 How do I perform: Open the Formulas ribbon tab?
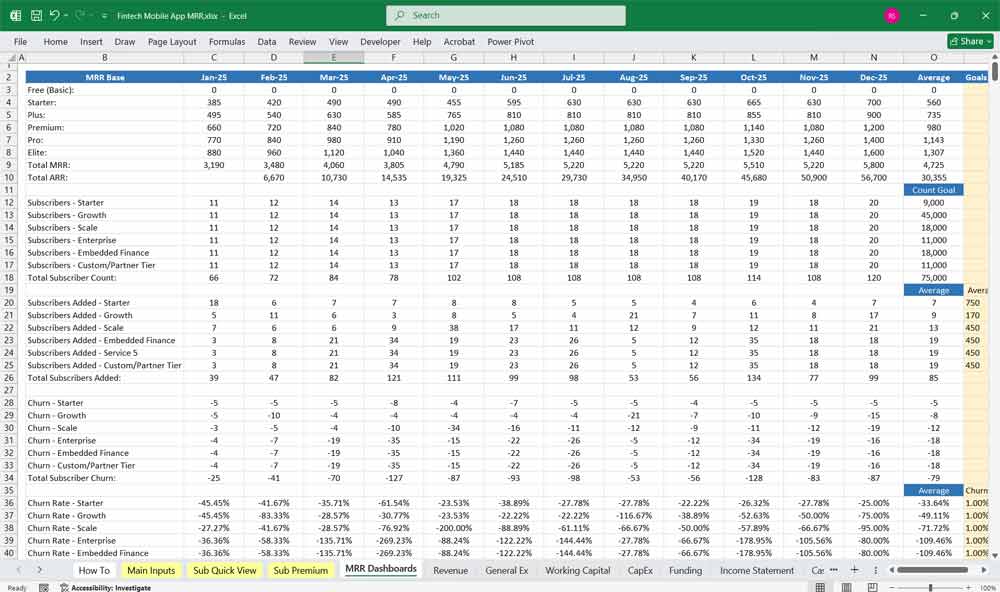click(x=226, y=42)
